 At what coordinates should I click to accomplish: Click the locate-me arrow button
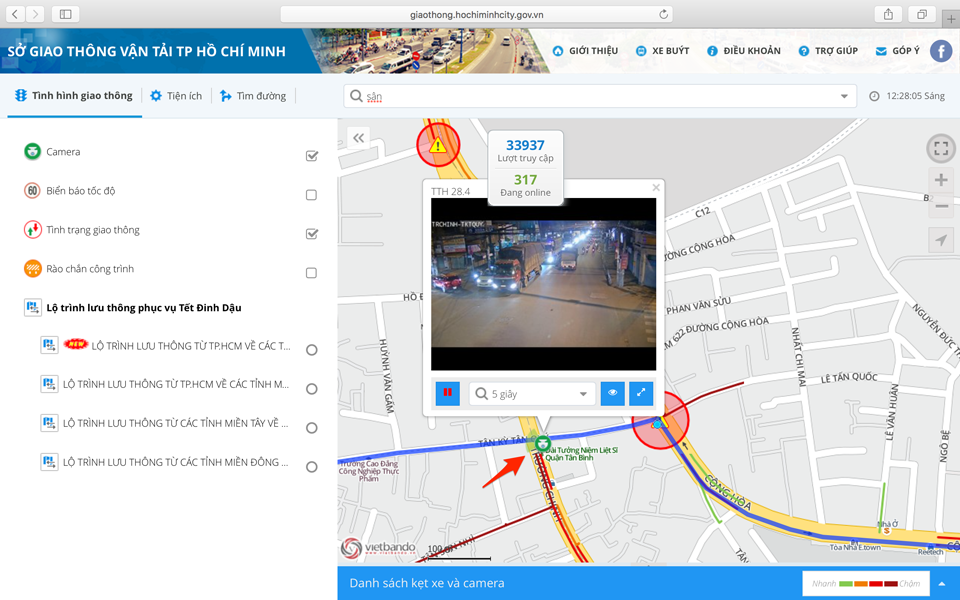click(x=941, y=240)
